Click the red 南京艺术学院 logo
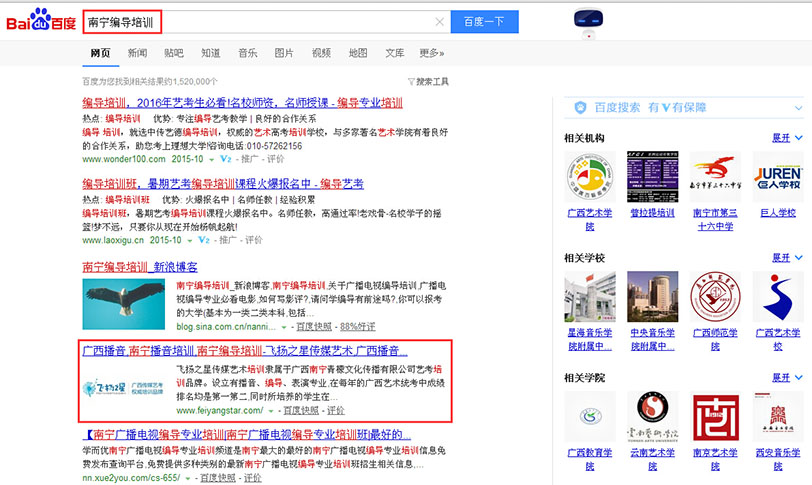Screen dimensions: 812x485 (x=715, y=417)
